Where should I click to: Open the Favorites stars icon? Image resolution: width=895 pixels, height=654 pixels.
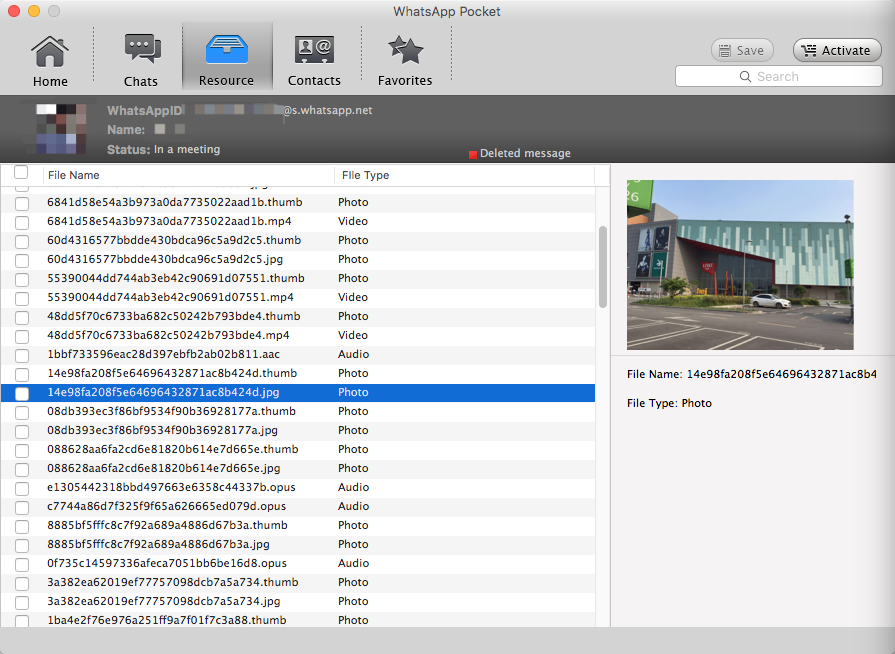405,50
